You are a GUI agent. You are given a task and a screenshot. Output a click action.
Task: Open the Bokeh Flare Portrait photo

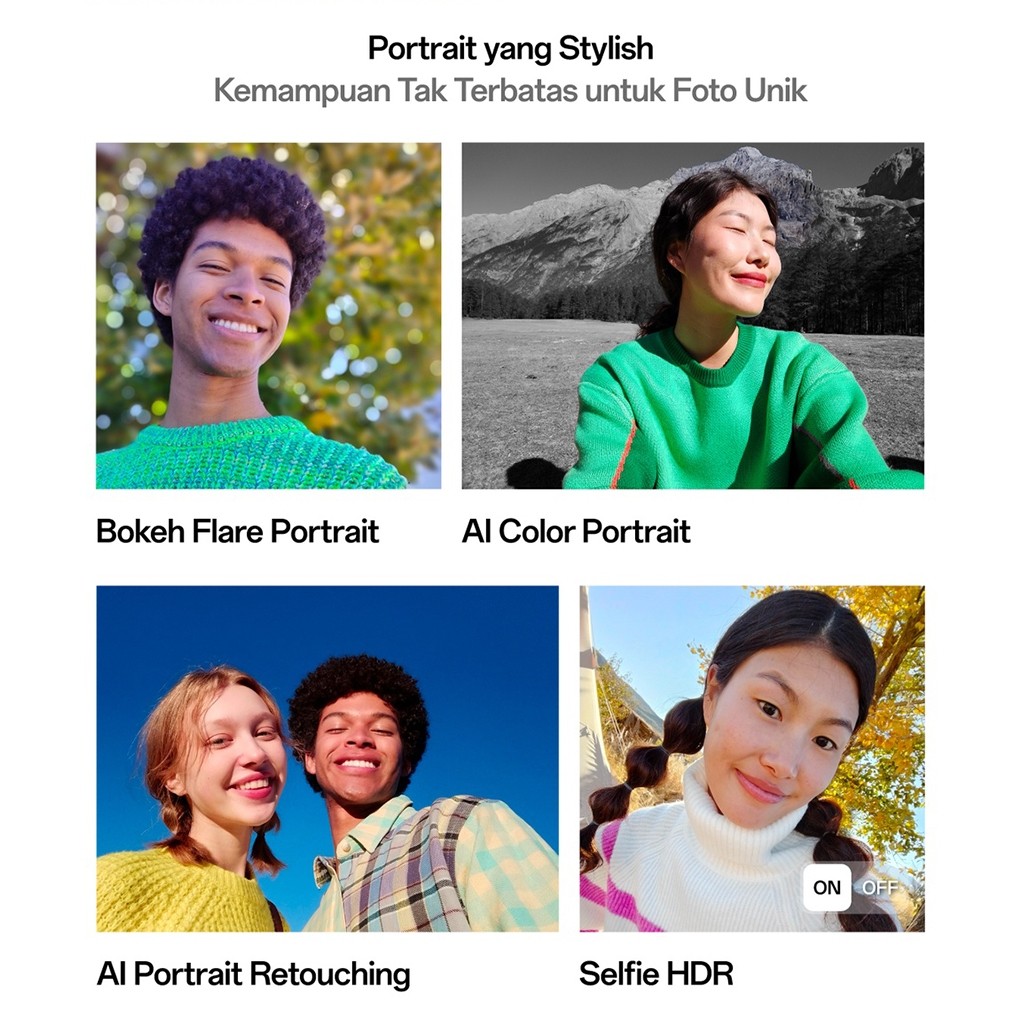pos(268,315)
